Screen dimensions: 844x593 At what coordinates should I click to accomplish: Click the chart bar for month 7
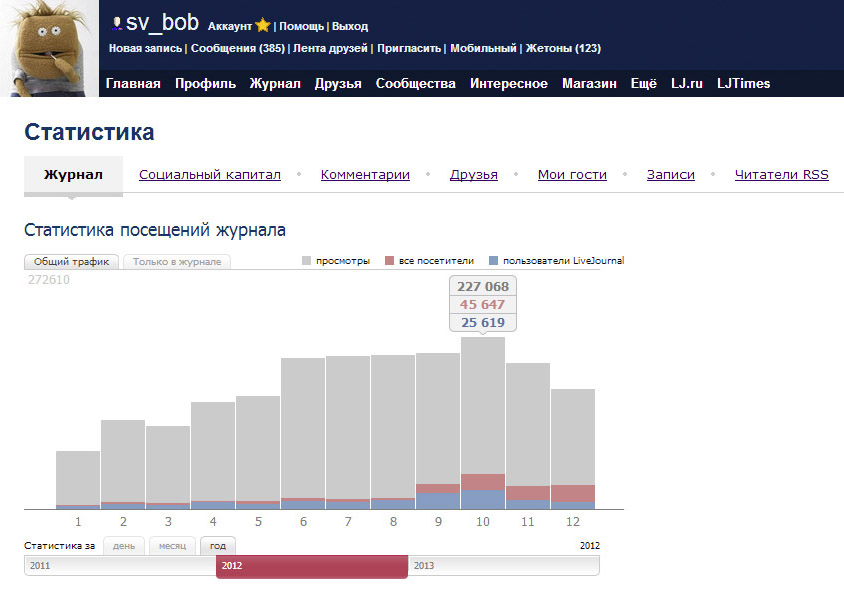tap(348, 432)
